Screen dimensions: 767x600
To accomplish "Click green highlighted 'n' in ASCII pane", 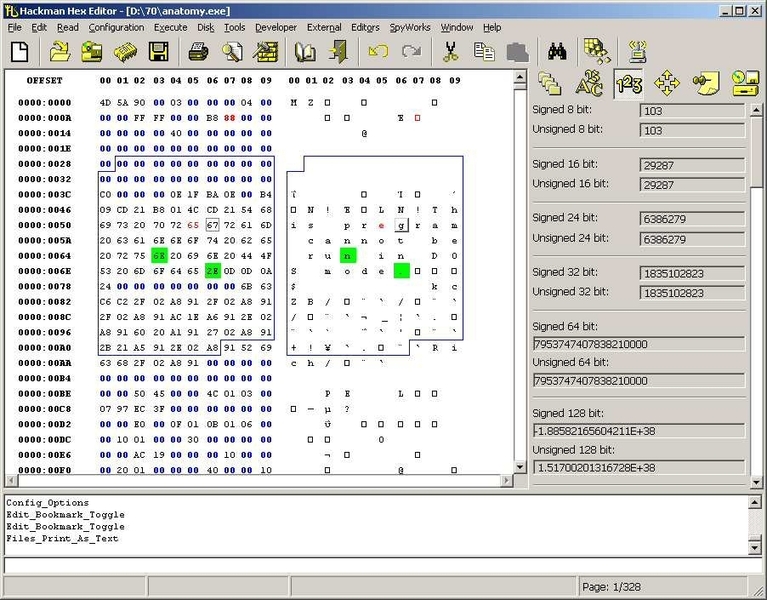I will [x=348, y=256].
